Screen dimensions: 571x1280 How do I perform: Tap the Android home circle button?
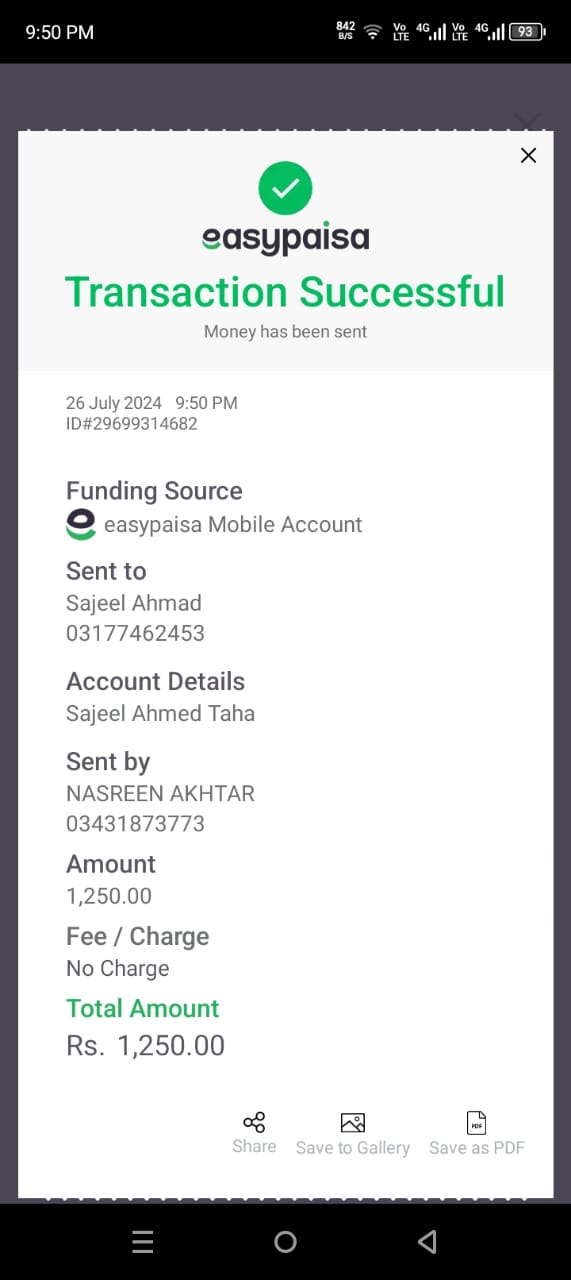coord(285,1242)
